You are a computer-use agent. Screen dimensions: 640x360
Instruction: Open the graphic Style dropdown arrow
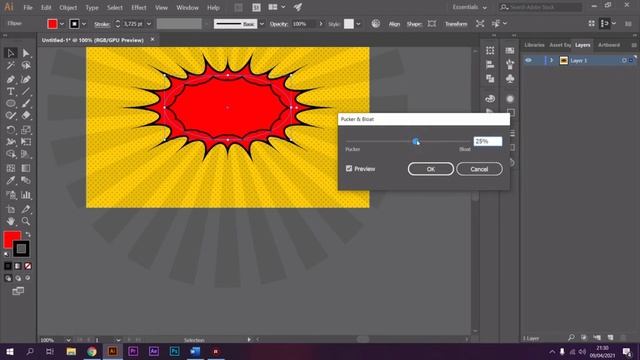[358, 24]
